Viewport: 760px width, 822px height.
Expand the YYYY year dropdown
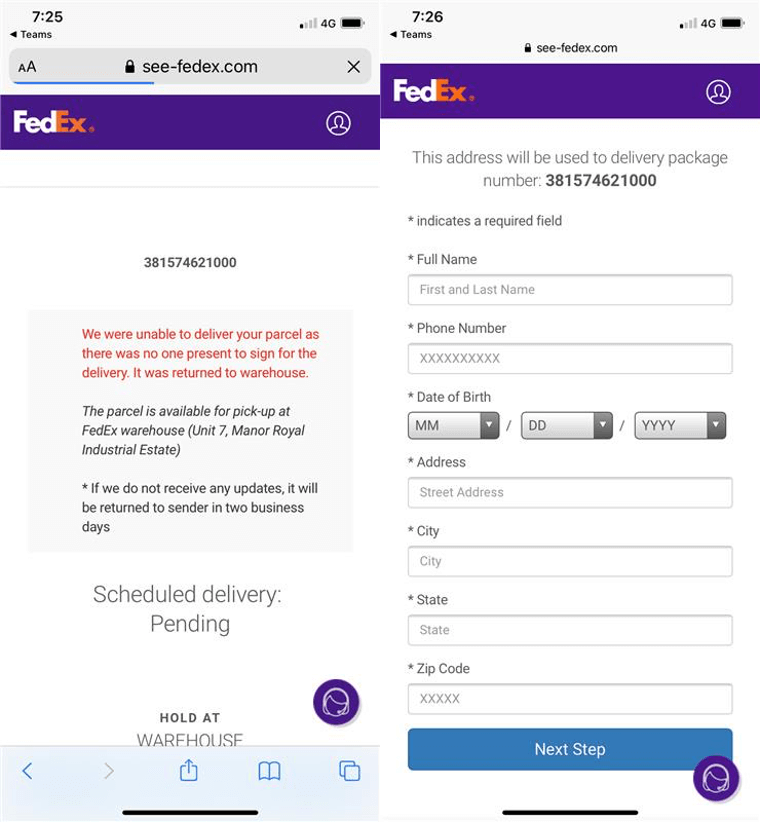pyautogui.click(x=680, y=425)
